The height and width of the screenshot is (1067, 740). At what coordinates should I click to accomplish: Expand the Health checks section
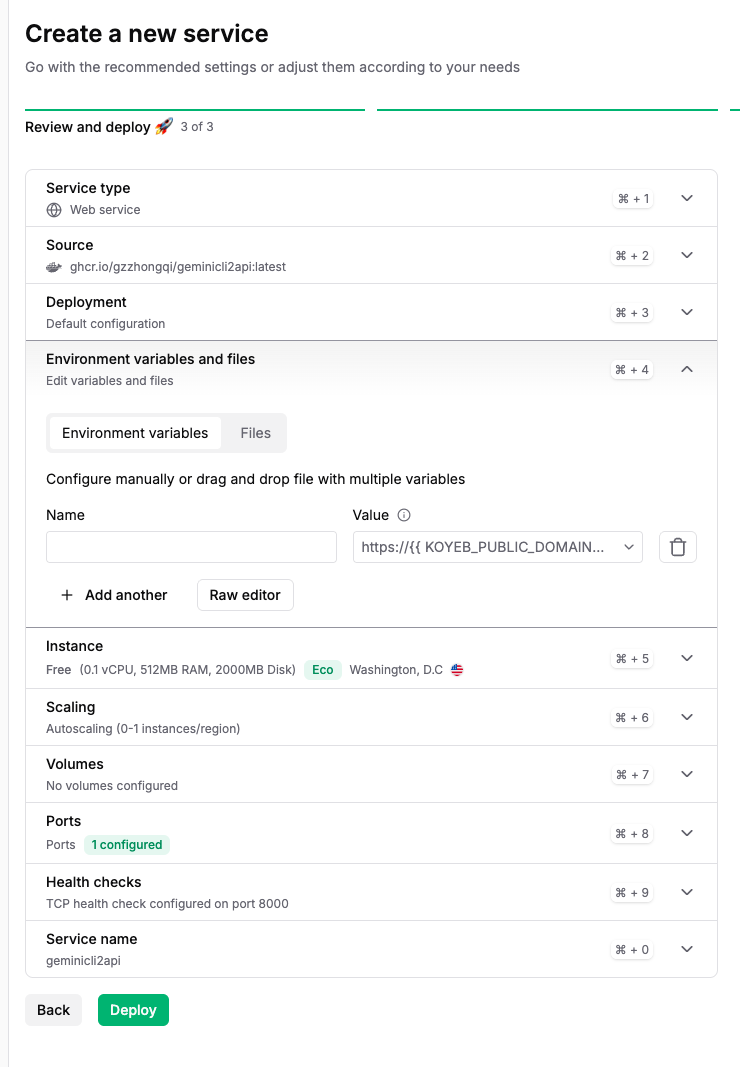click(686, 892)
